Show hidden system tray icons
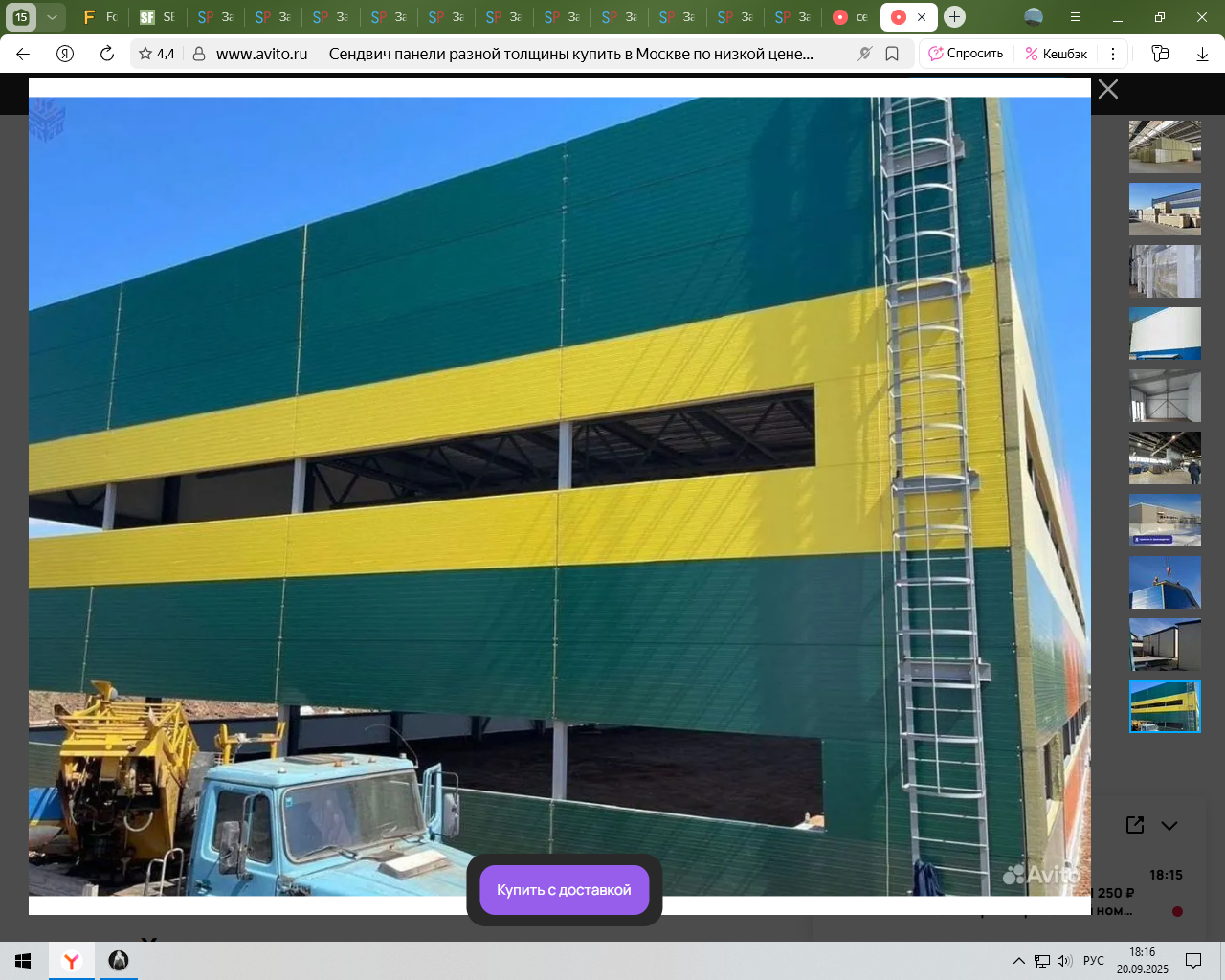Image resolution: width=1225 pixels, height=980 pixels. [x=1019, y=961]
